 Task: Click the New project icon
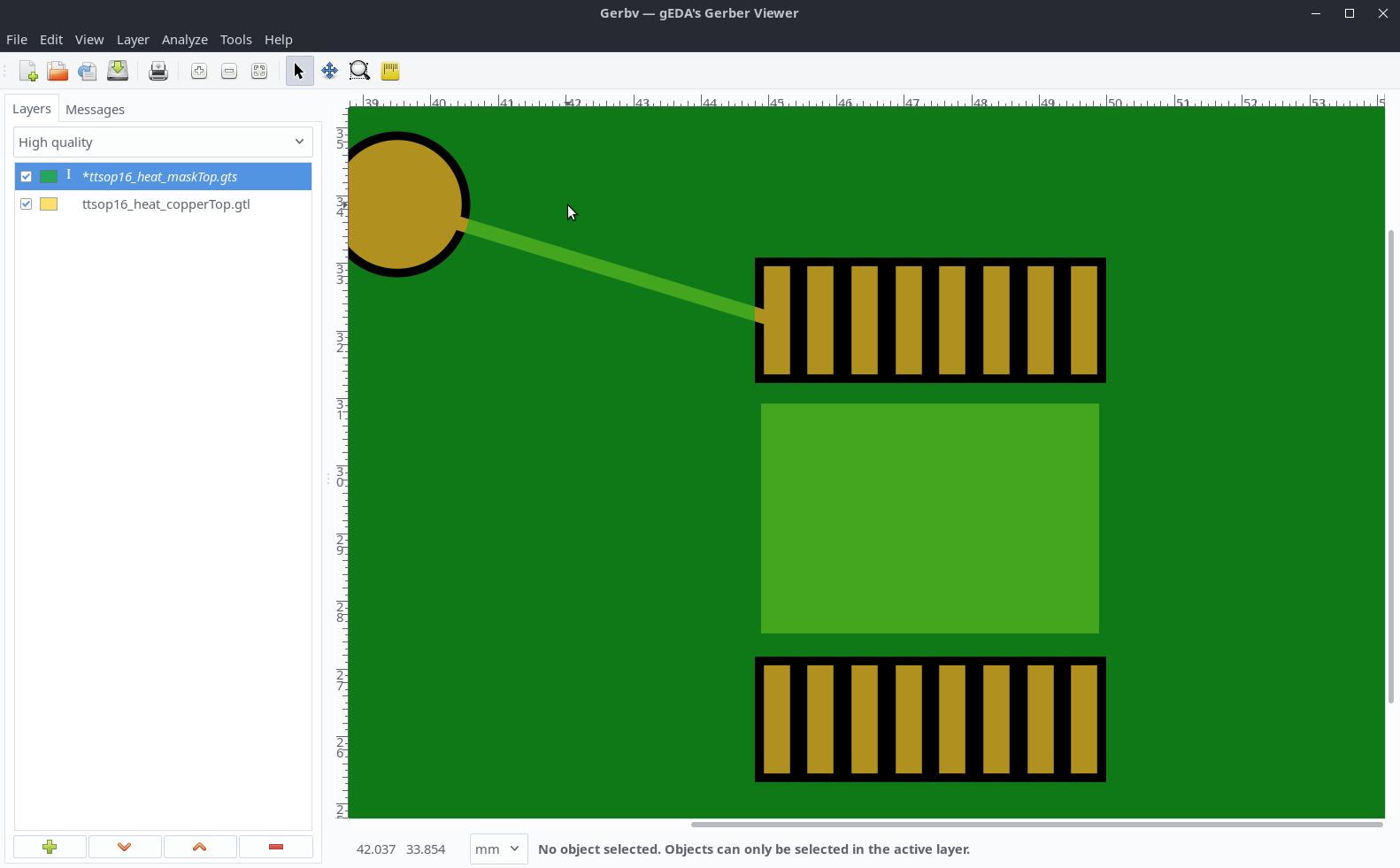click(x=28, y=72)
